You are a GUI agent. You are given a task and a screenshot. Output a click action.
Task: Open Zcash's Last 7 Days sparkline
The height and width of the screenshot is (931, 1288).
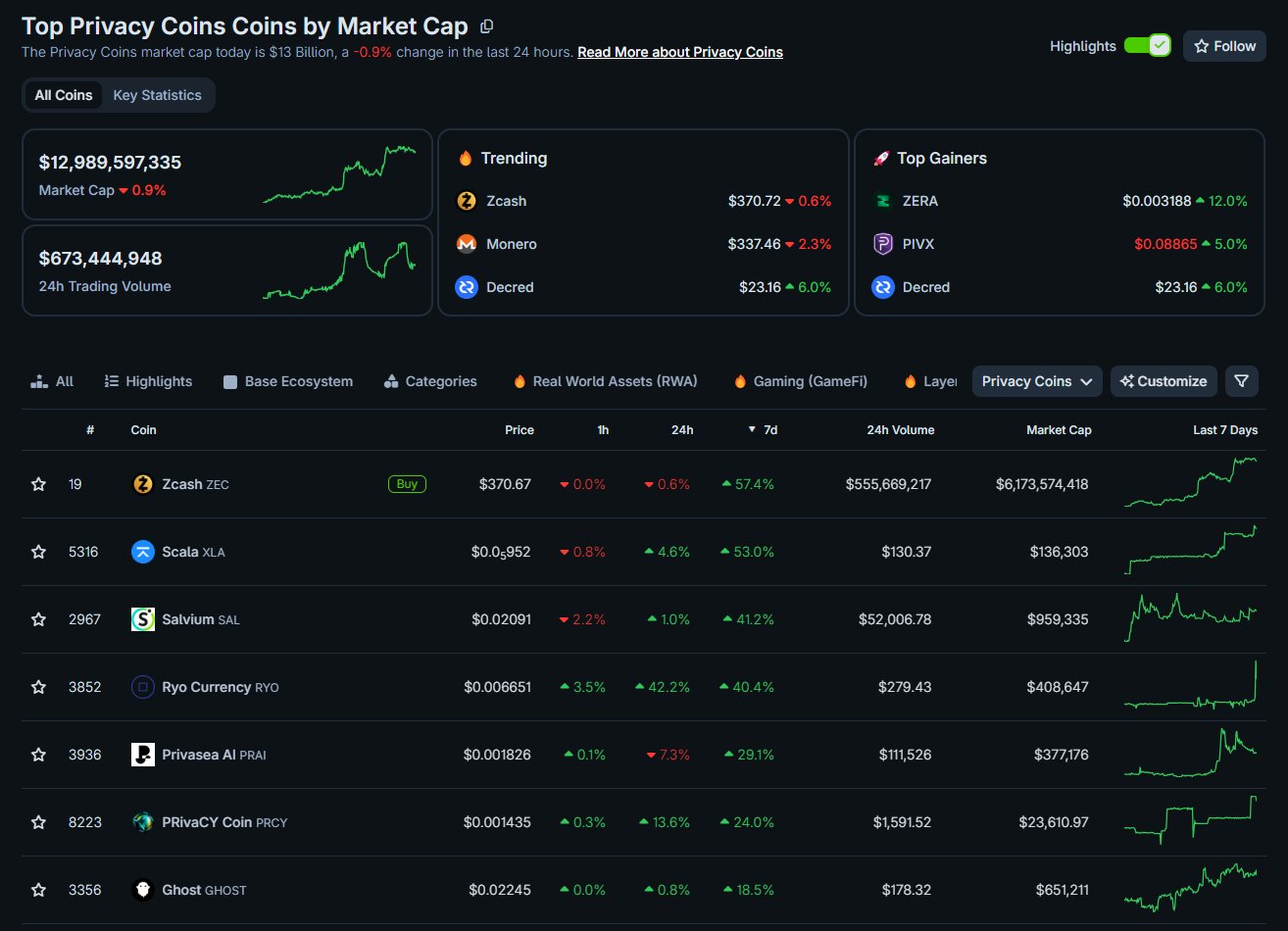[x=1191, y=482]
